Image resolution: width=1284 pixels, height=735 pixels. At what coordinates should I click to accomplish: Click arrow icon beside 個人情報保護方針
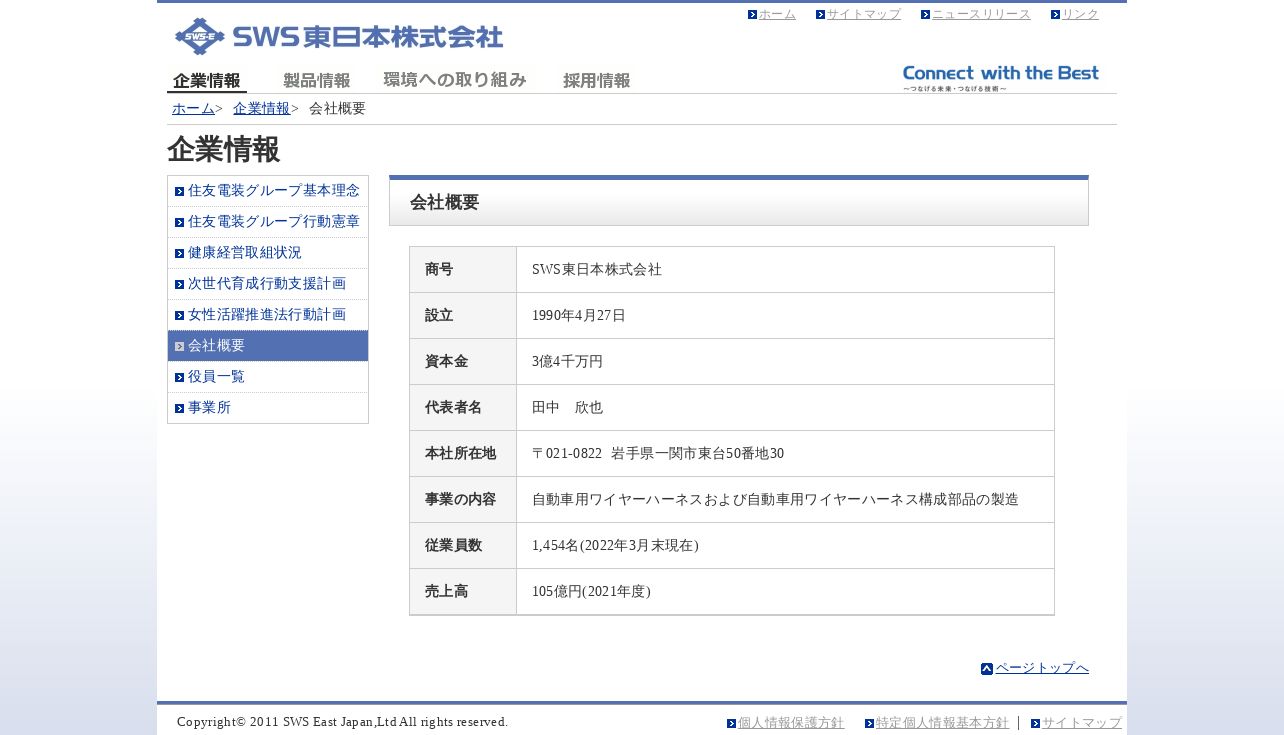point(732,723)
